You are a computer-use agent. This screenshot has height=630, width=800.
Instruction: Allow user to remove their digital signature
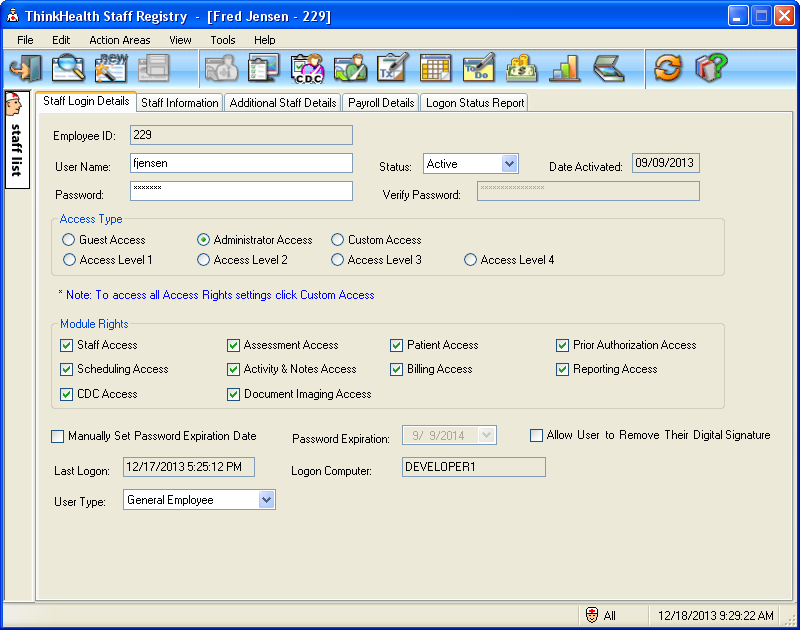click(x=536, y=435)
